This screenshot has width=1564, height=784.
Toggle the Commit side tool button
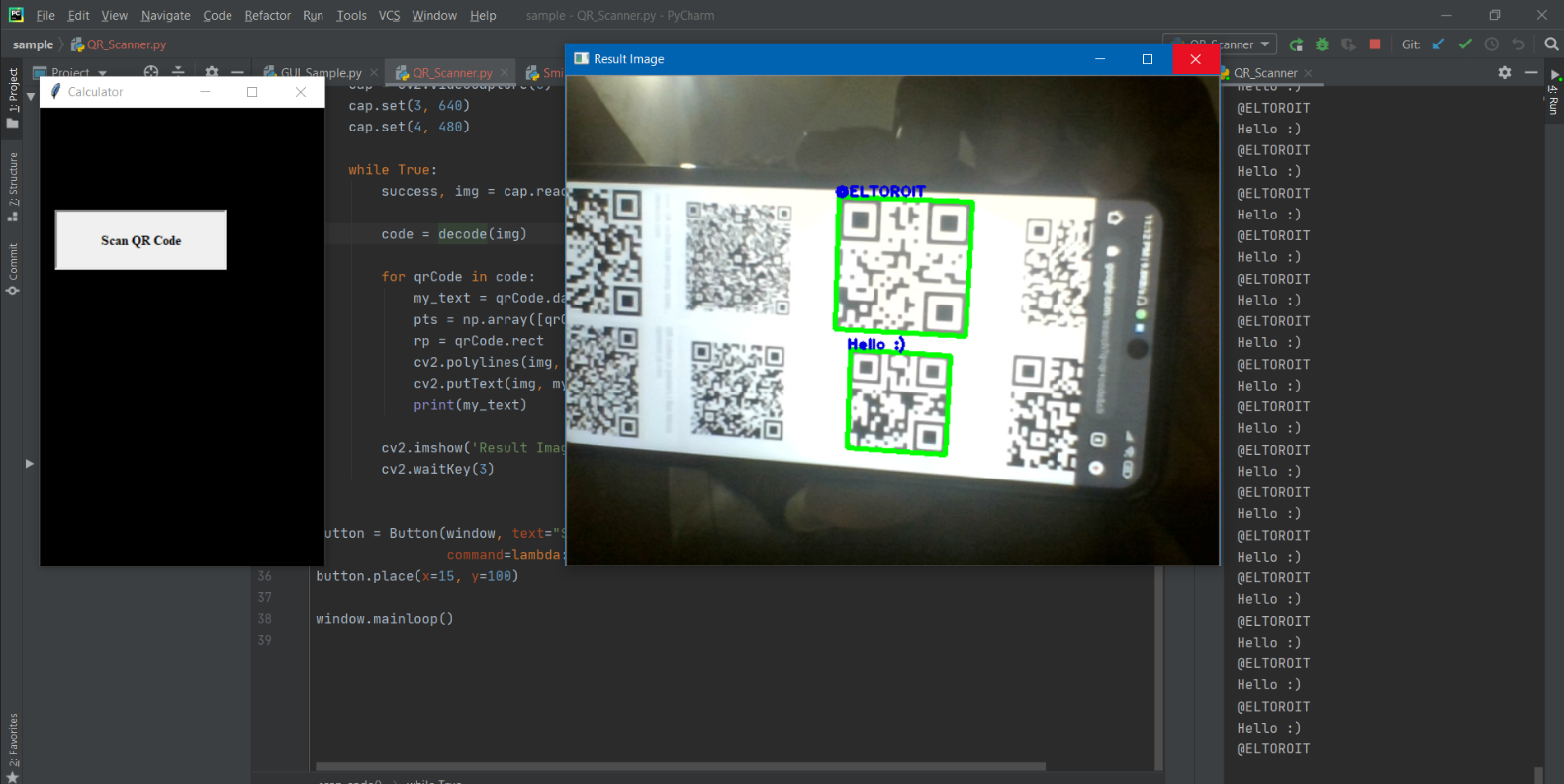pyautogui.click(x=13, y=269)
